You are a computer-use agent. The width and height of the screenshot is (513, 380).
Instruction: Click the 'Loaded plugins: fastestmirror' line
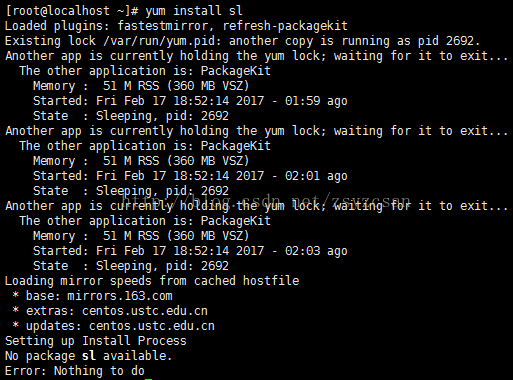176,26
